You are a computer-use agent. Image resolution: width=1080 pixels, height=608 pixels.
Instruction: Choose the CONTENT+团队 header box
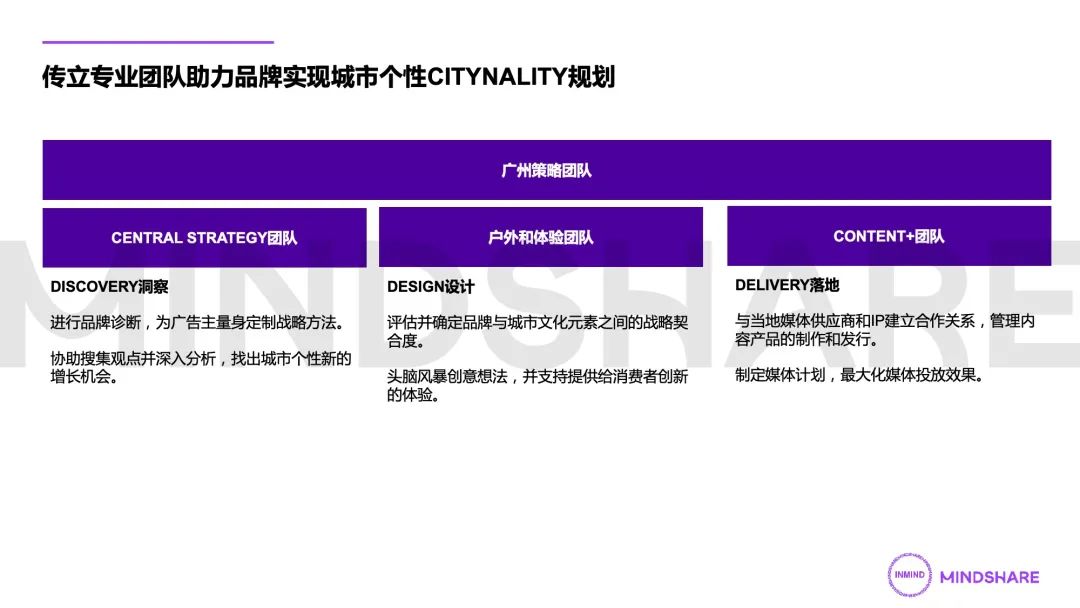pos(888,236)
